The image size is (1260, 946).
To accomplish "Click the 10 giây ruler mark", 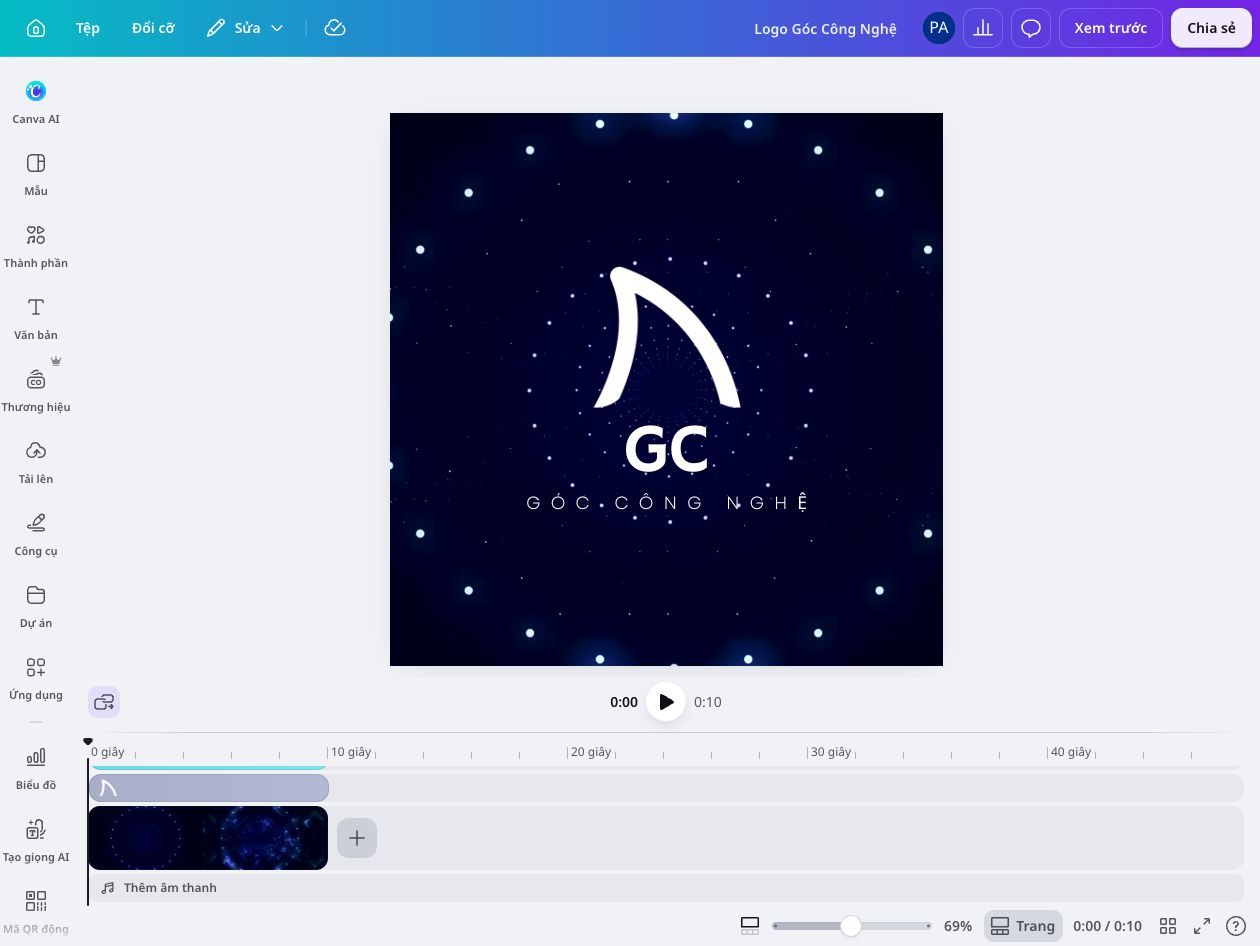I will 350,752.
